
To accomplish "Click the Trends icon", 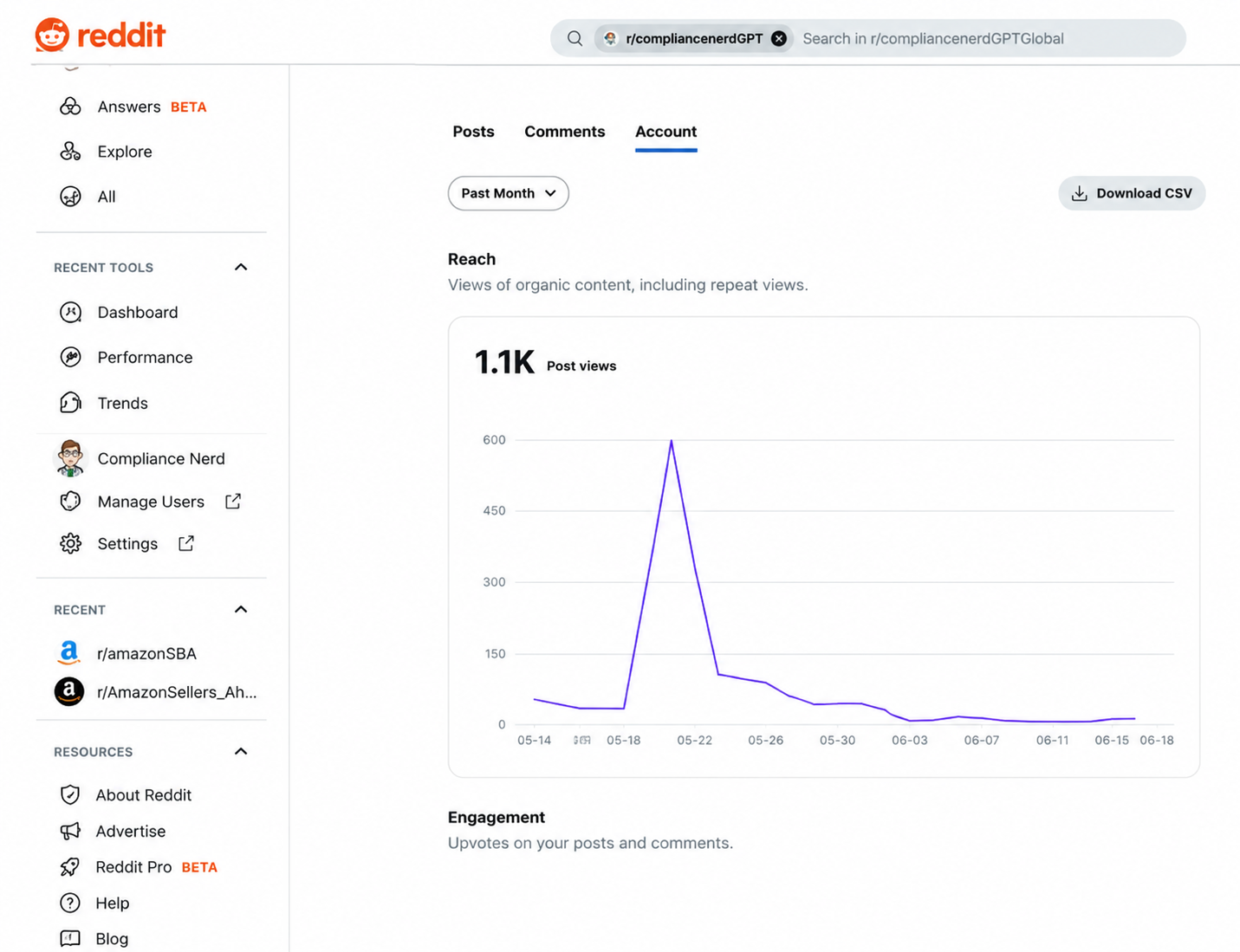I will pyautogui.click(x=70, y=403).
